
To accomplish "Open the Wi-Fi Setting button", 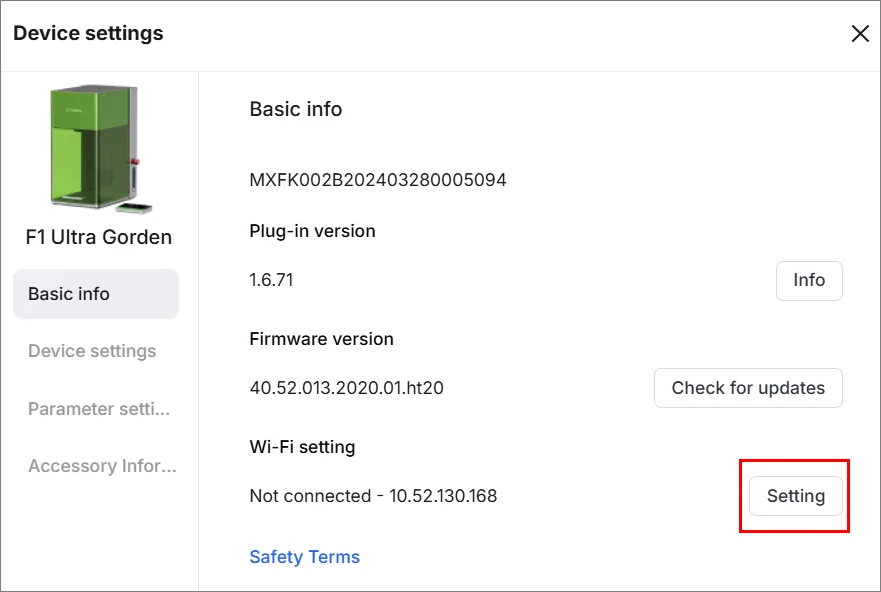I will pos(796,496).
